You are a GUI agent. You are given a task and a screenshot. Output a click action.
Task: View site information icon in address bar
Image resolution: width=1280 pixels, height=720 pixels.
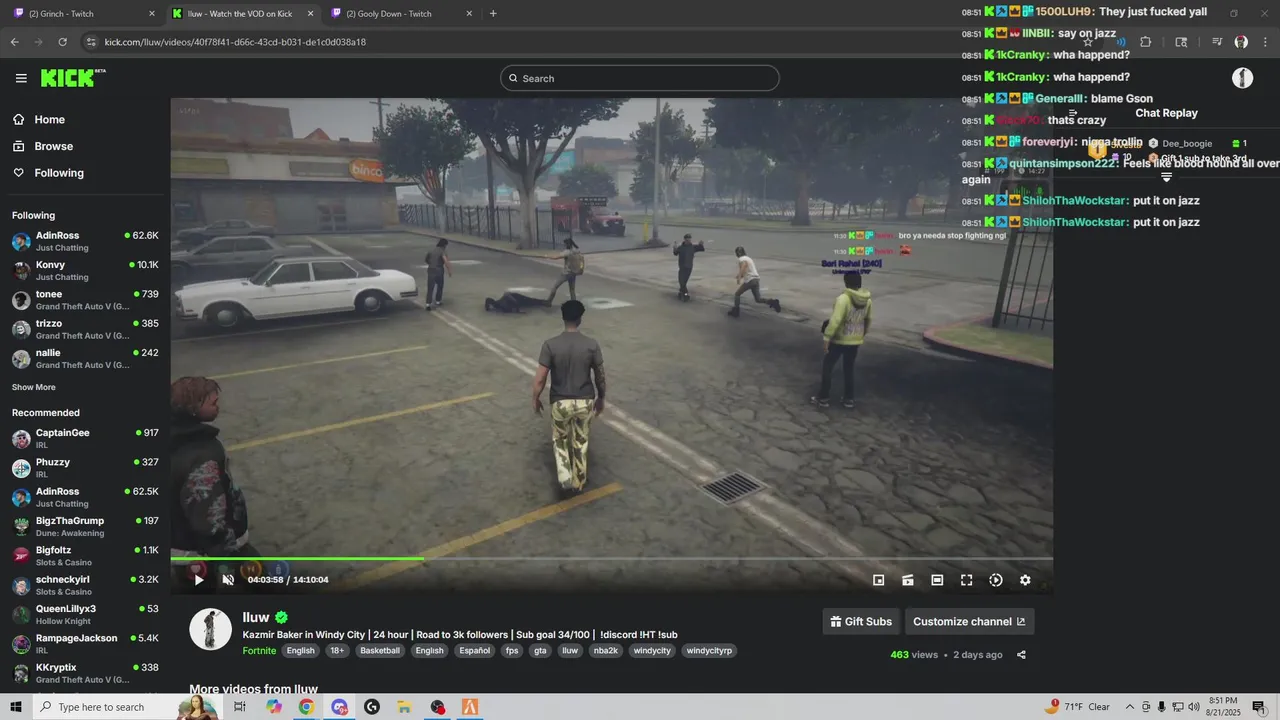click(91, 42)
